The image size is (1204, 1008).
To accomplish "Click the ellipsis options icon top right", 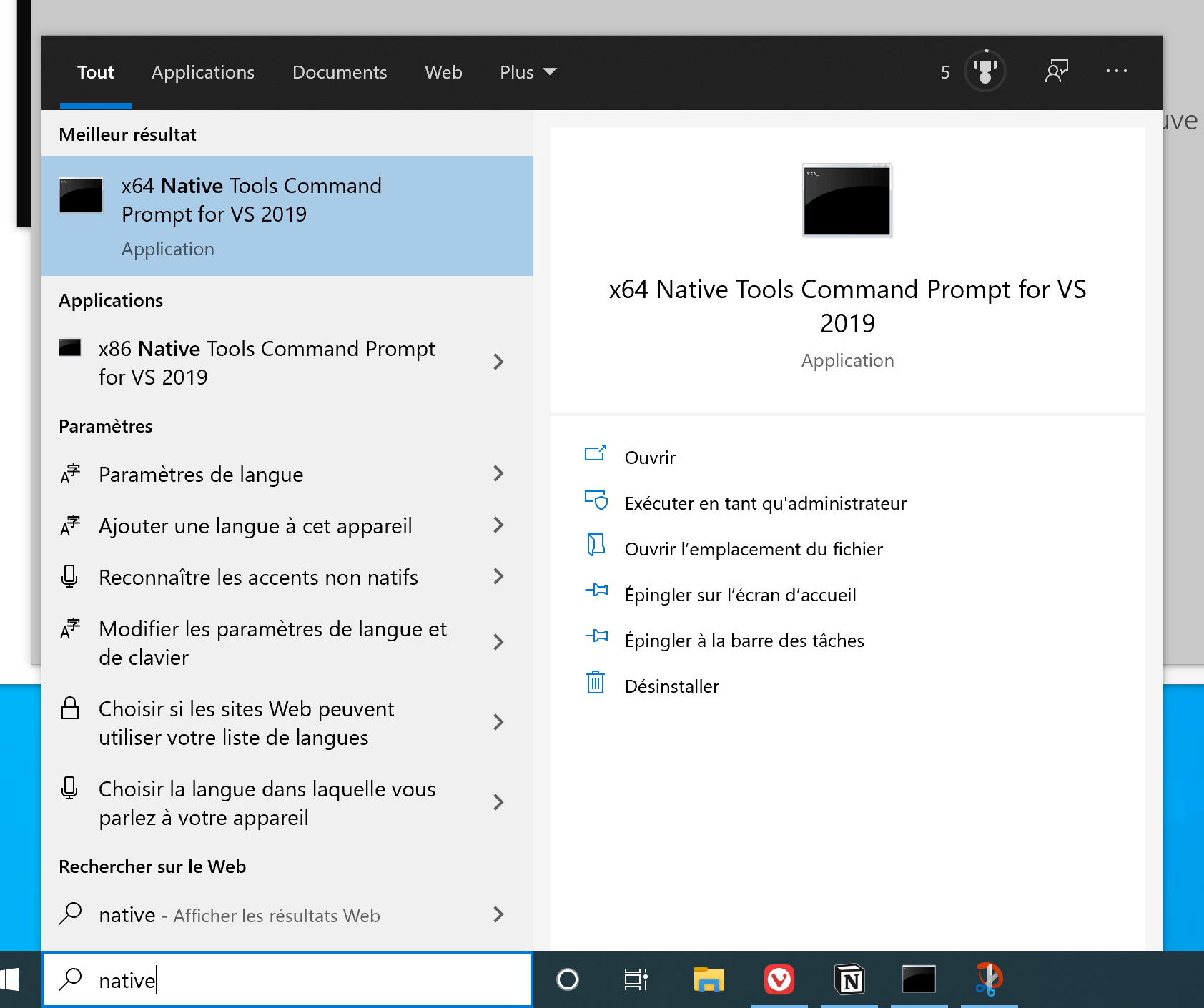I will [x=1117, y=71].
